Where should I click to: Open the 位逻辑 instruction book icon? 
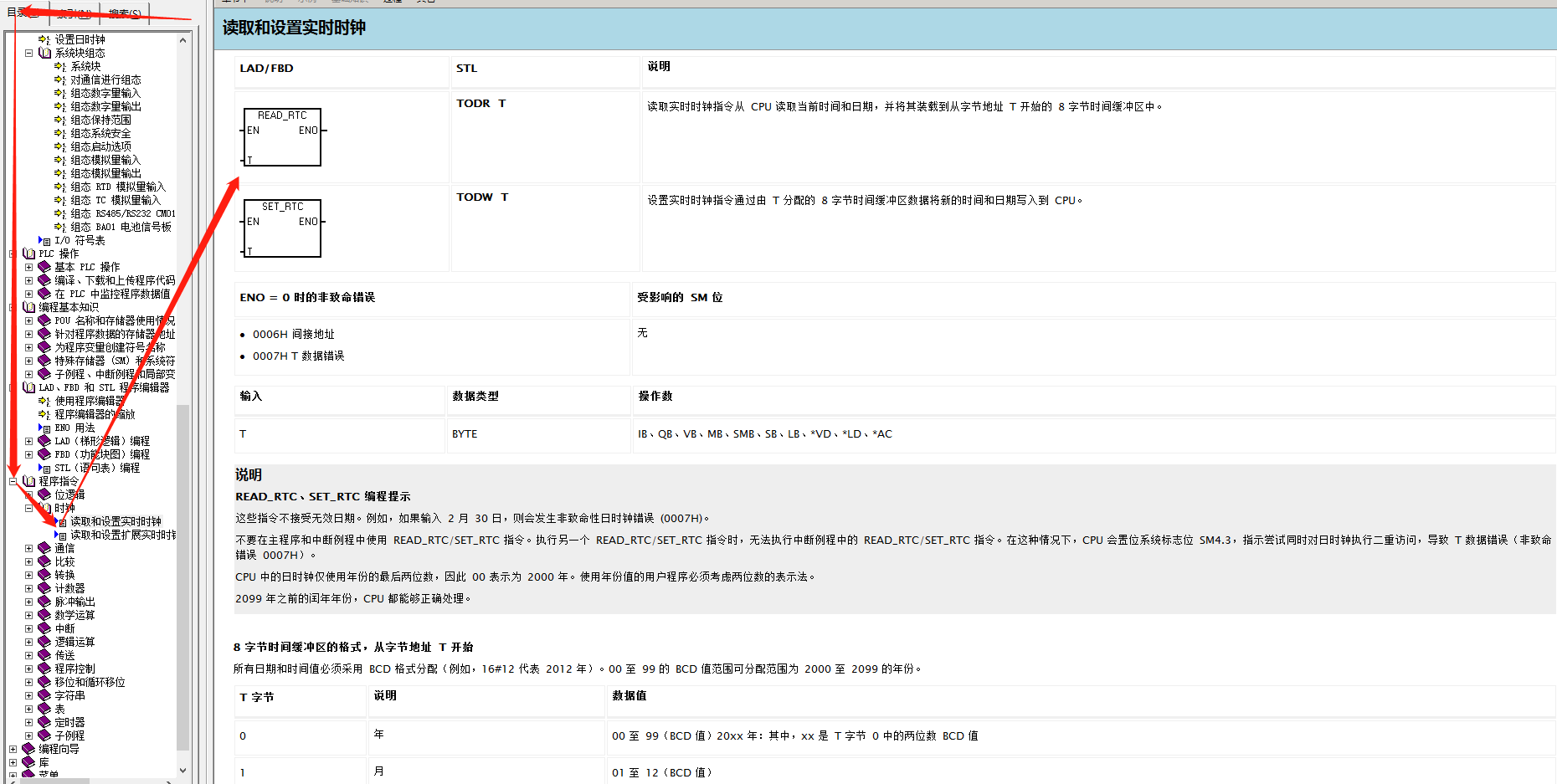point(45,494)
